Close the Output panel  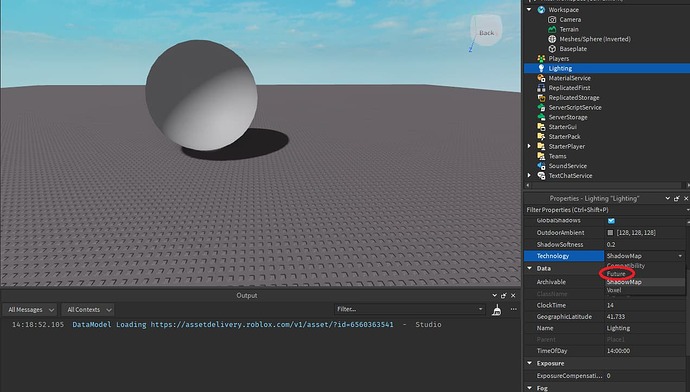[x=513, y=296]
